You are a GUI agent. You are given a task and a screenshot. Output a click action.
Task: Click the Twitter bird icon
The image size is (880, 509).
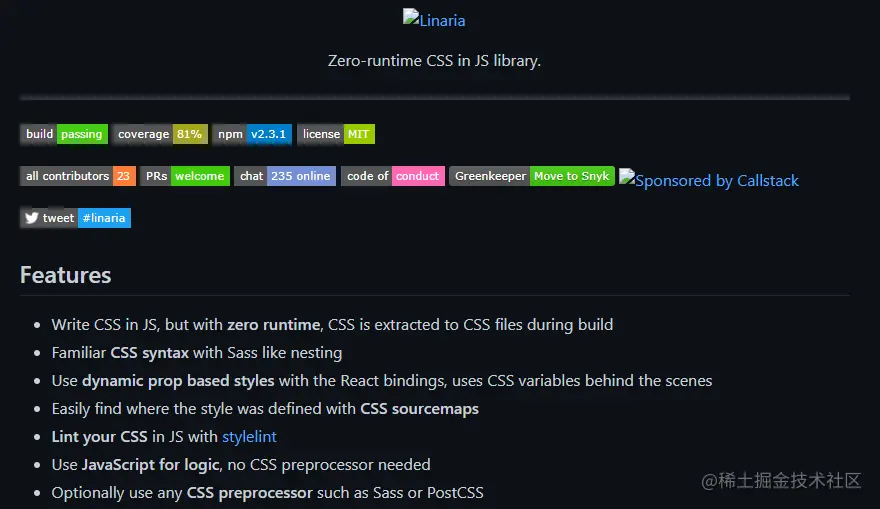(x=32, y=218)
